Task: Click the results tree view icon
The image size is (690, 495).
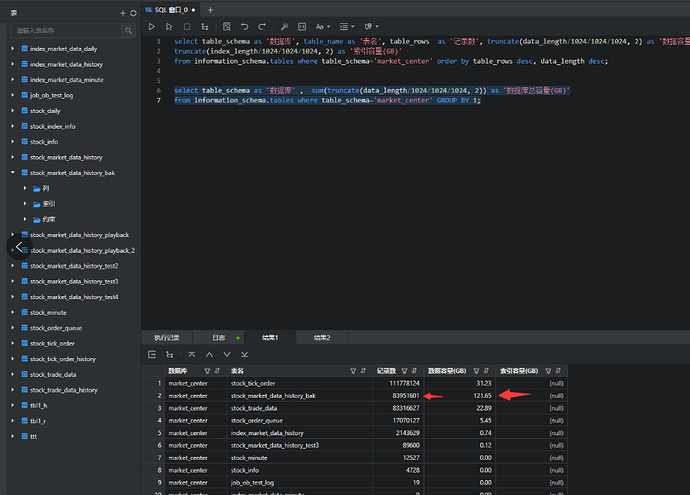Action: click(169, 355)
